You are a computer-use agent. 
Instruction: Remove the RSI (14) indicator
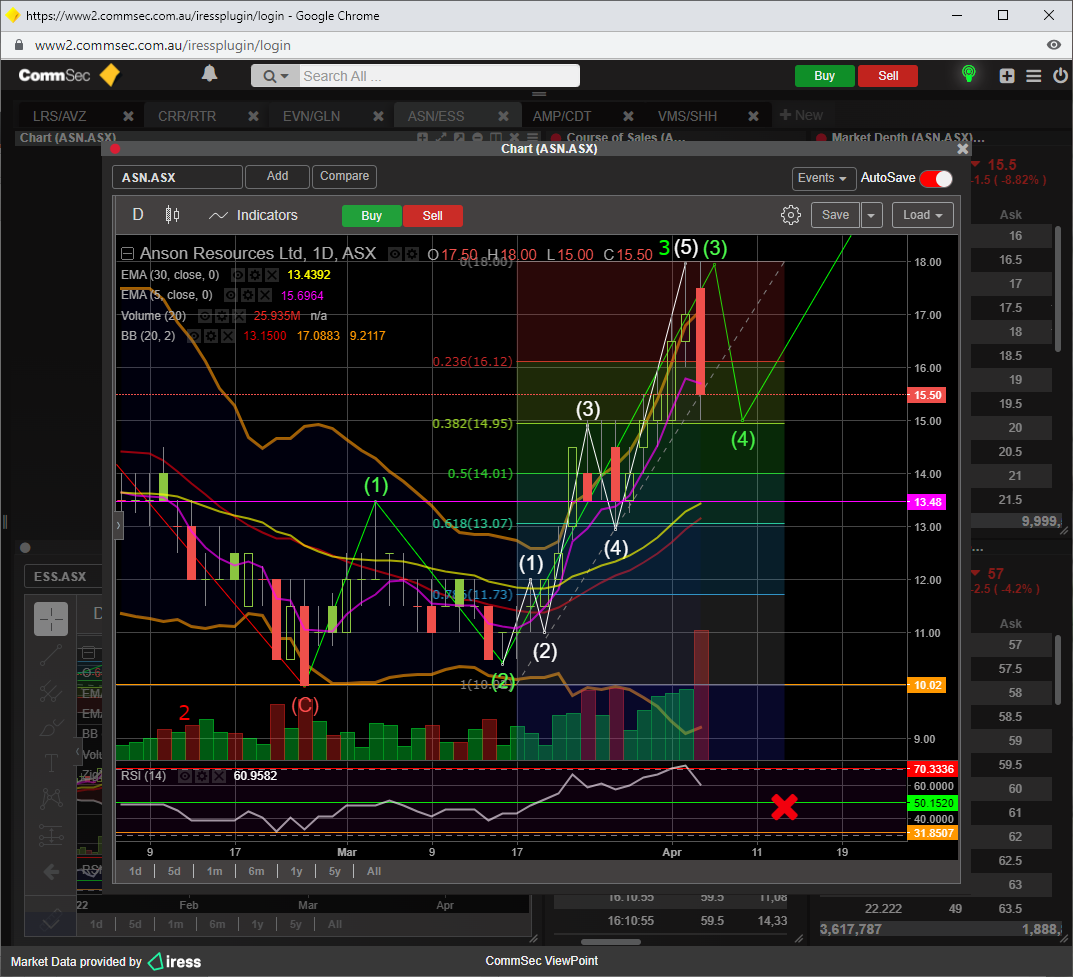point(218,776)
